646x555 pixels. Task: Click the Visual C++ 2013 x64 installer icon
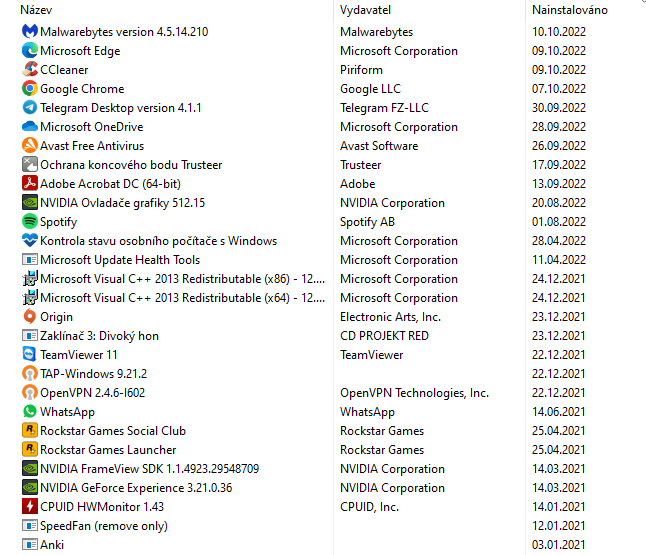(x=30, y=297)
